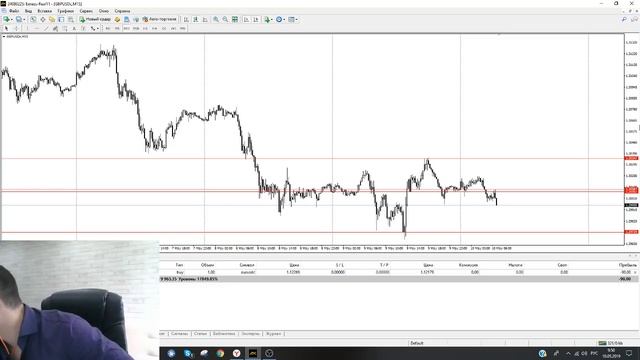Open Yandex browser from the taskbar
Screen dimensions: 640x360
[x=237, y=353]
